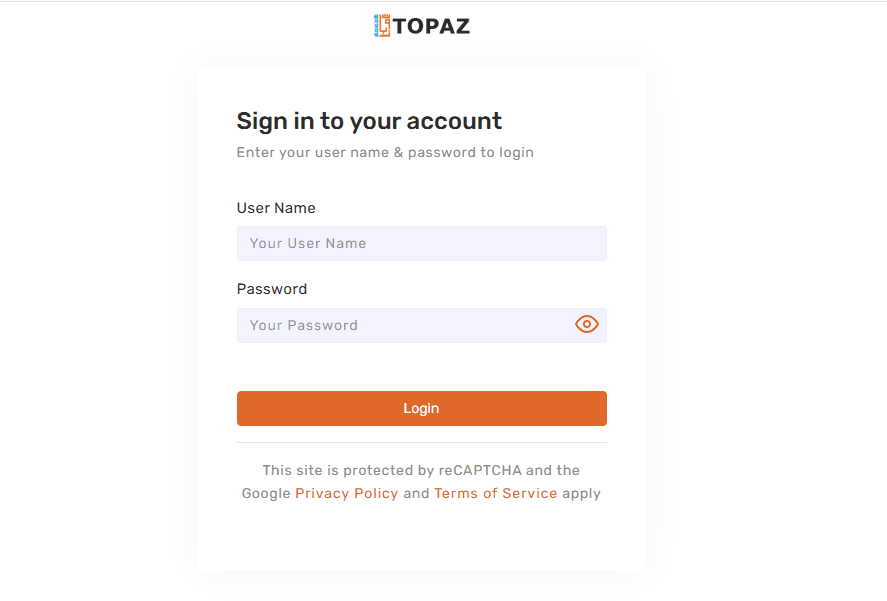Submit credentials via Login

(421, 408)
